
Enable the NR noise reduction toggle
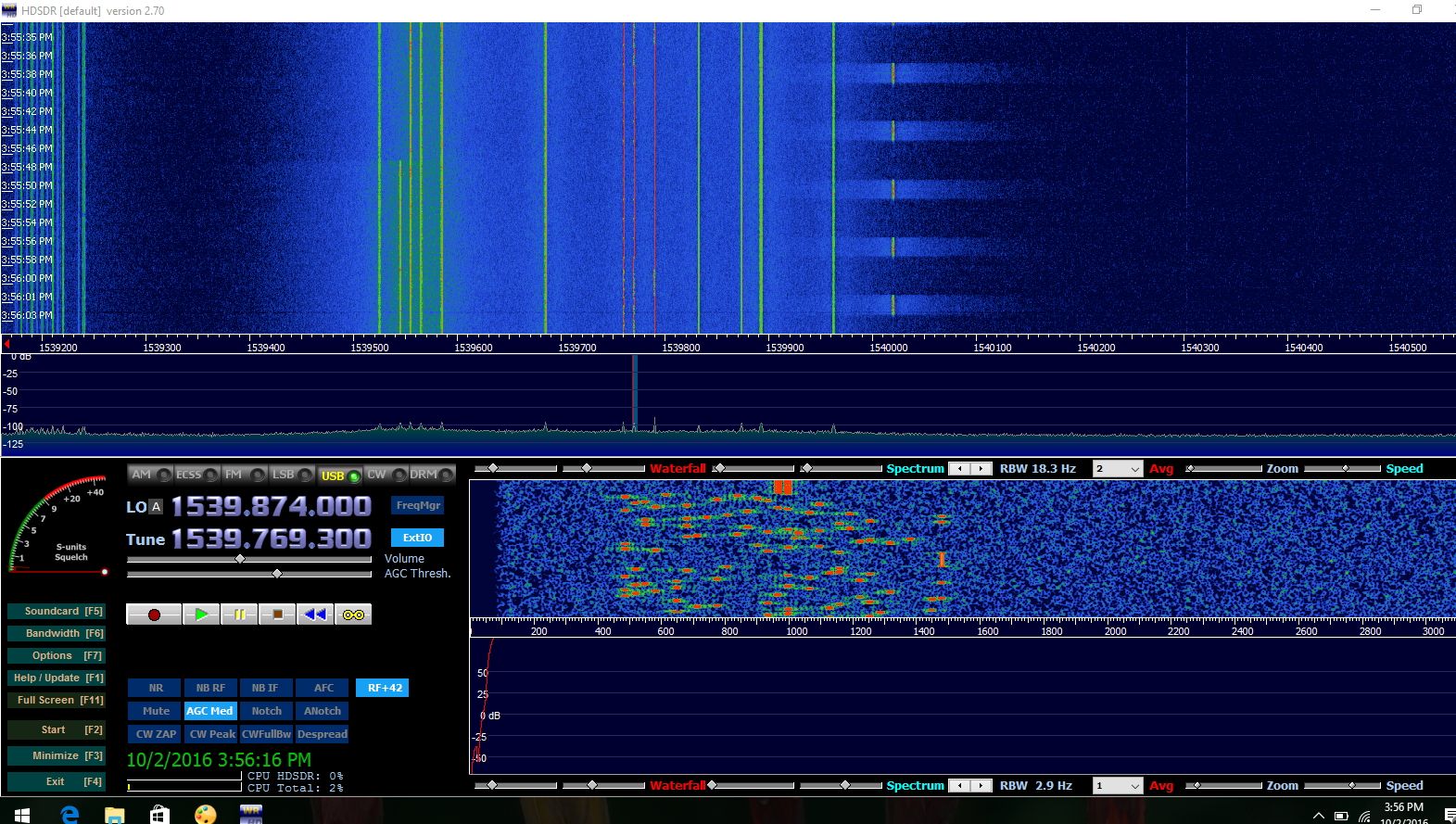point(156,688)
